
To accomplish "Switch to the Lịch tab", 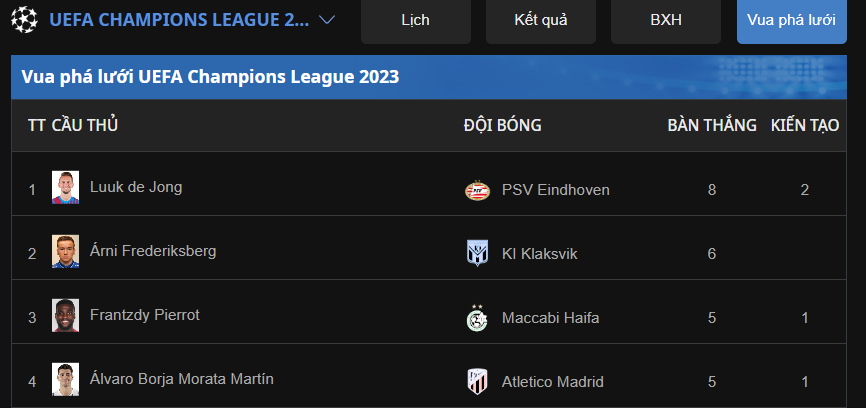I will (416, 20).
